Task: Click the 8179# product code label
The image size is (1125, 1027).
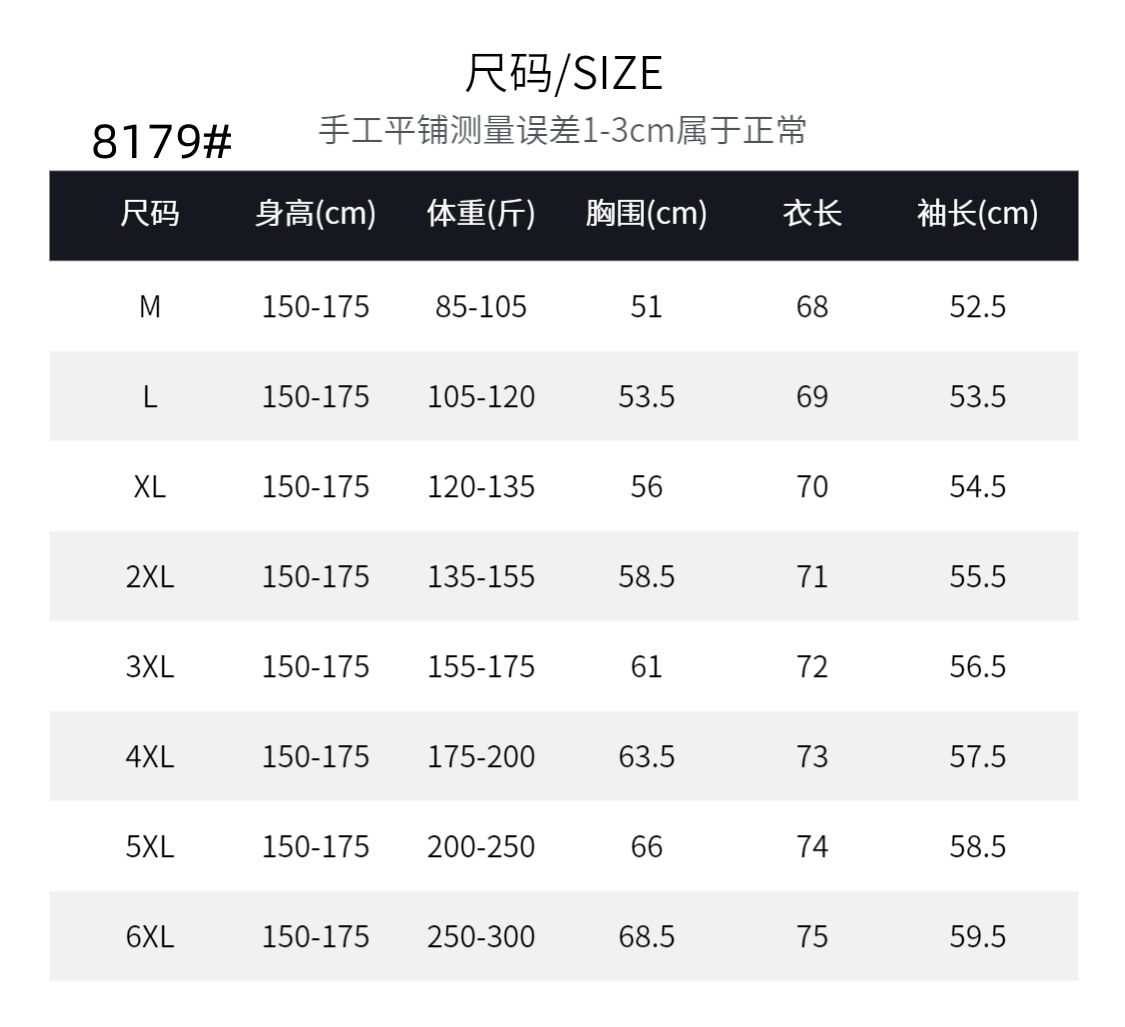Action: point(162,143)
